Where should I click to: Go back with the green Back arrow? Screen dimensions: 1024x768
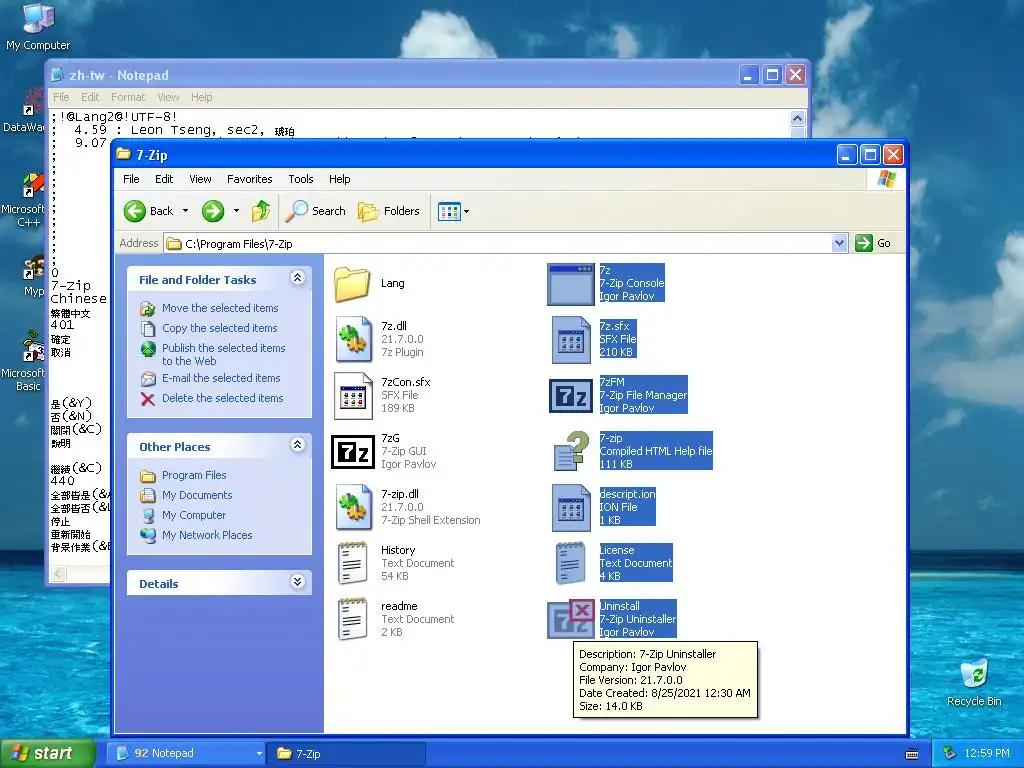tap(135, 211)
